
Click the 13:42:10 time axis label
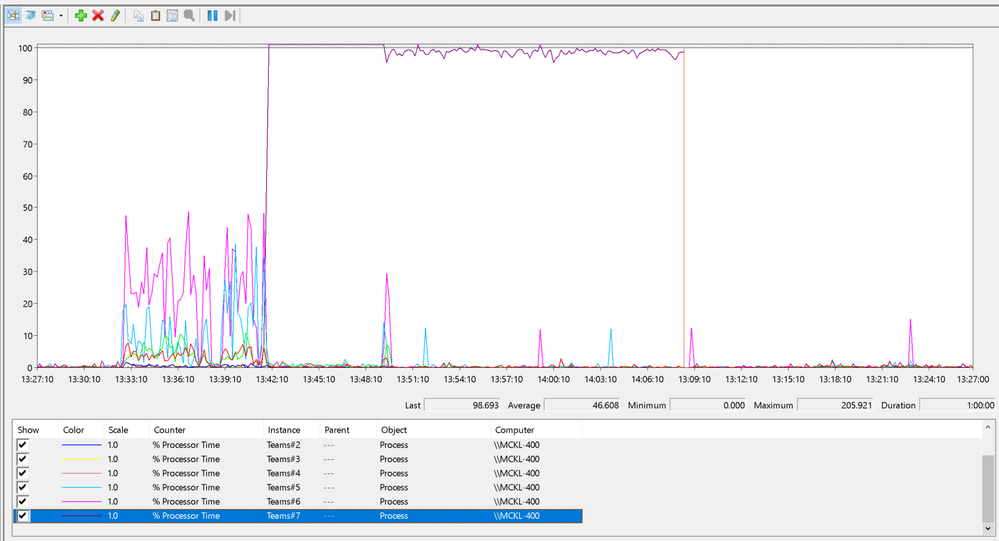[x=272, y=379]
